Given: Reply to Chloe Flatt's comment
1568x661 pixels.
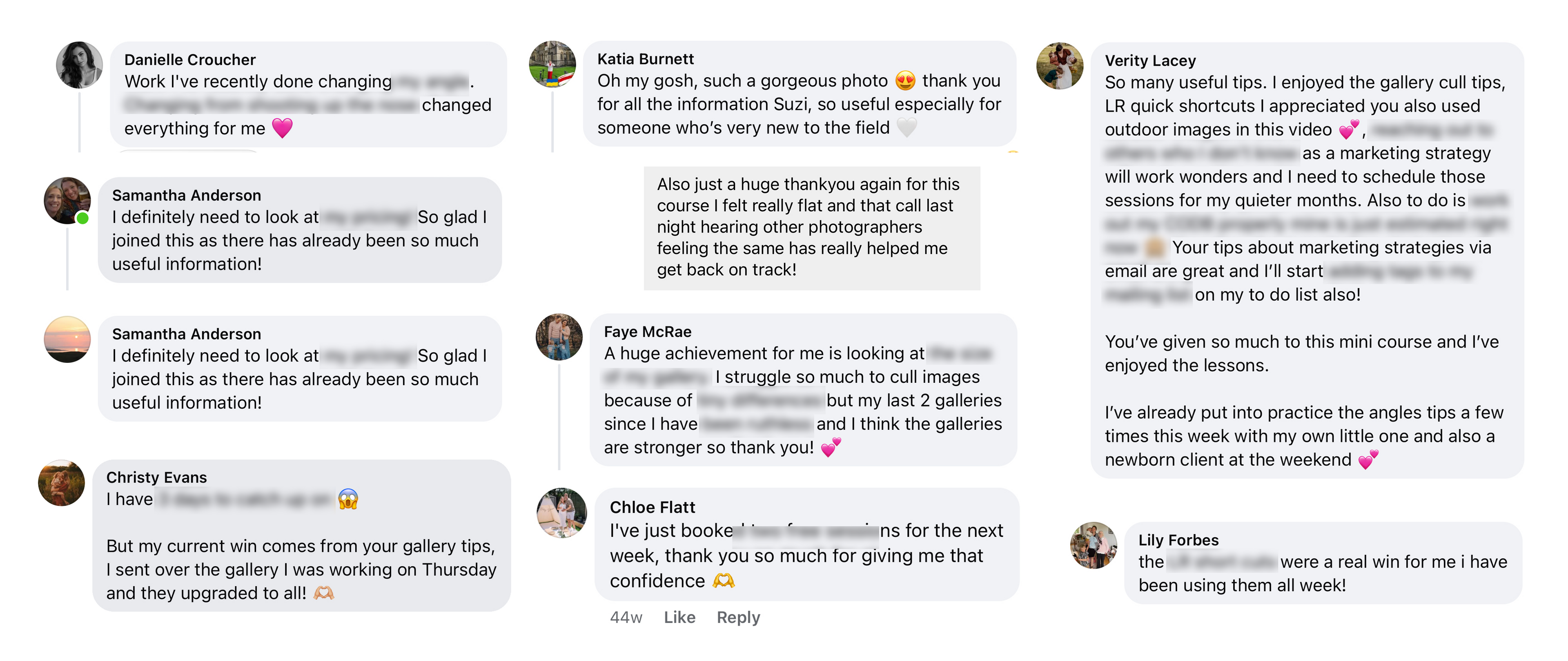Looking at the screenshot, I should [738, 617].
